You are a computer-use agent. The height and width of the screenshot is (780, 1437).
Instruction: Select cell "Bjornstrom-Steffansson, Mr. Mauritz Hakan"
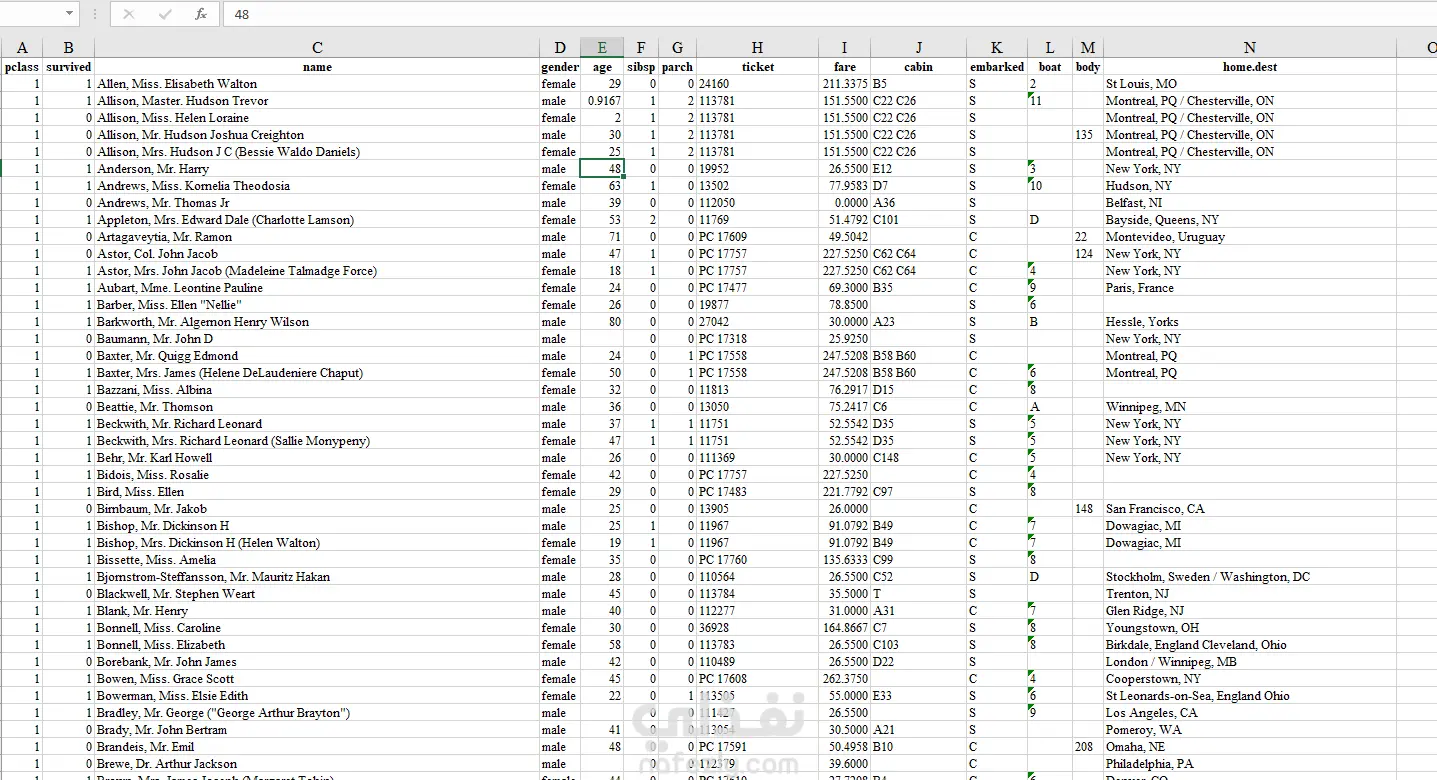pos(317,577)
